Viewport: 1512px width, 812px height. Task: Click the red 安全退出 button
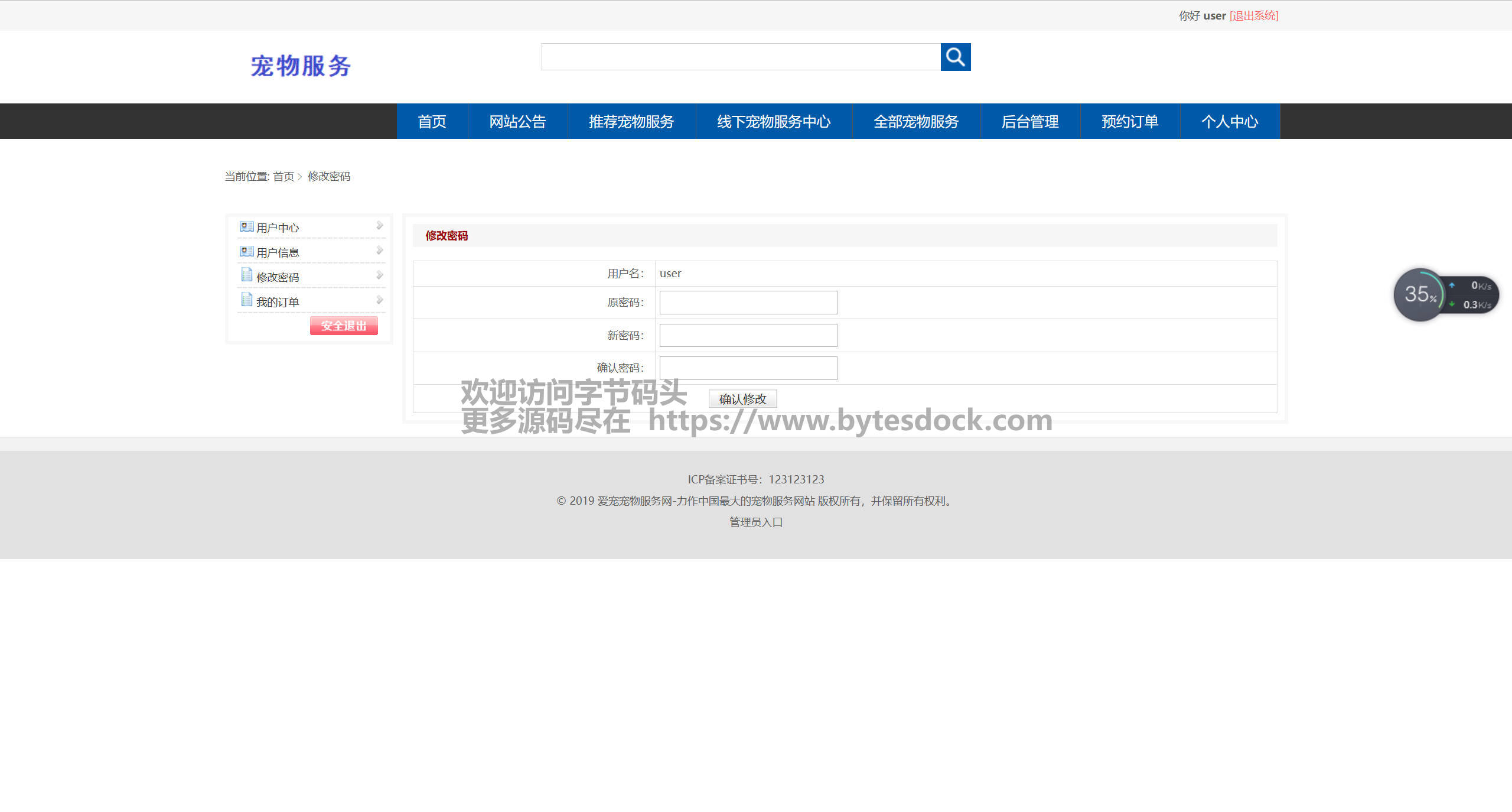pos(344,326)
